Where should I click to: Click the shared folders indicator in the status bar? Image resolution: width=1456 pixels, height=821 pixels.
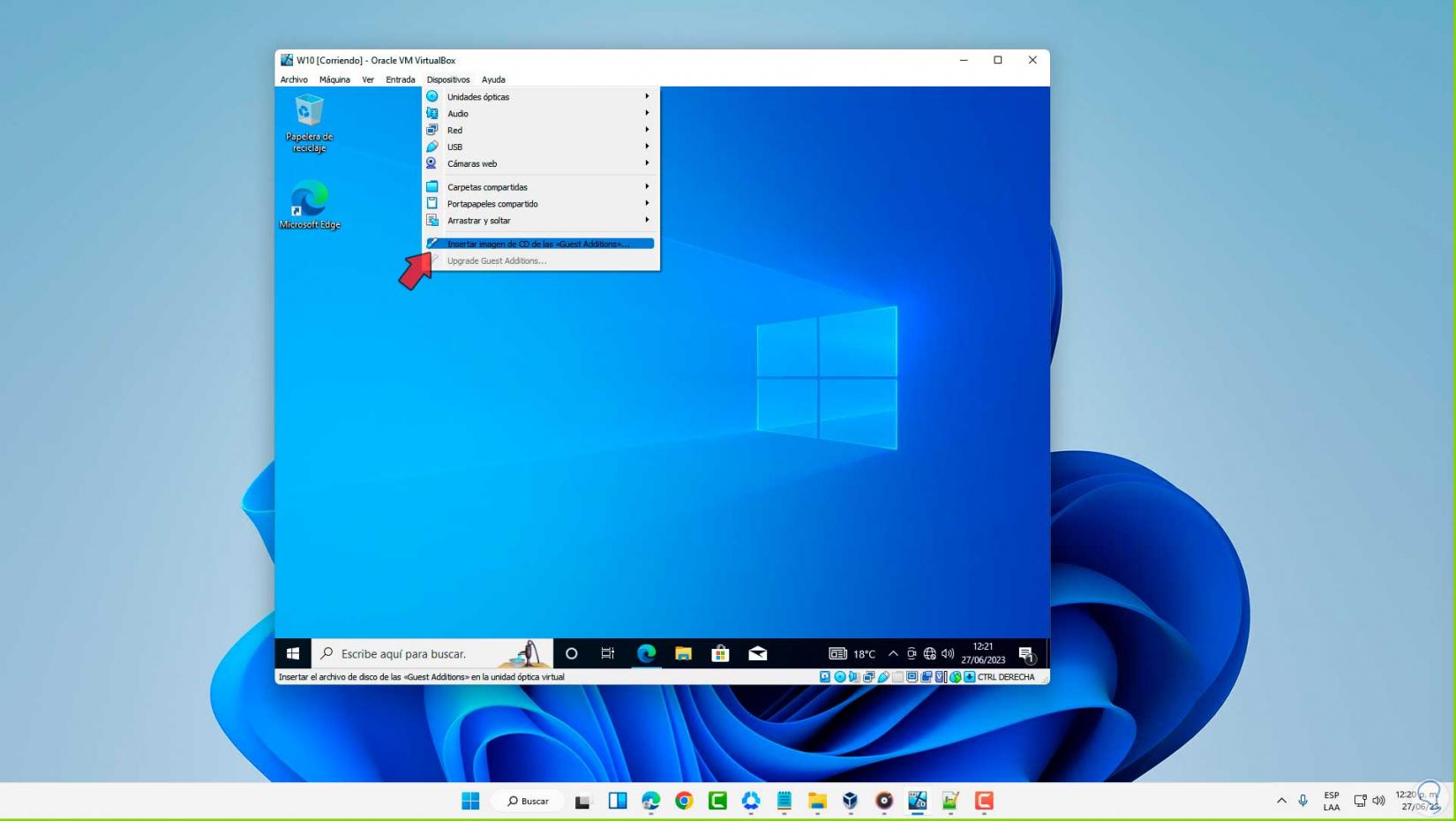(x=897, y=677)
